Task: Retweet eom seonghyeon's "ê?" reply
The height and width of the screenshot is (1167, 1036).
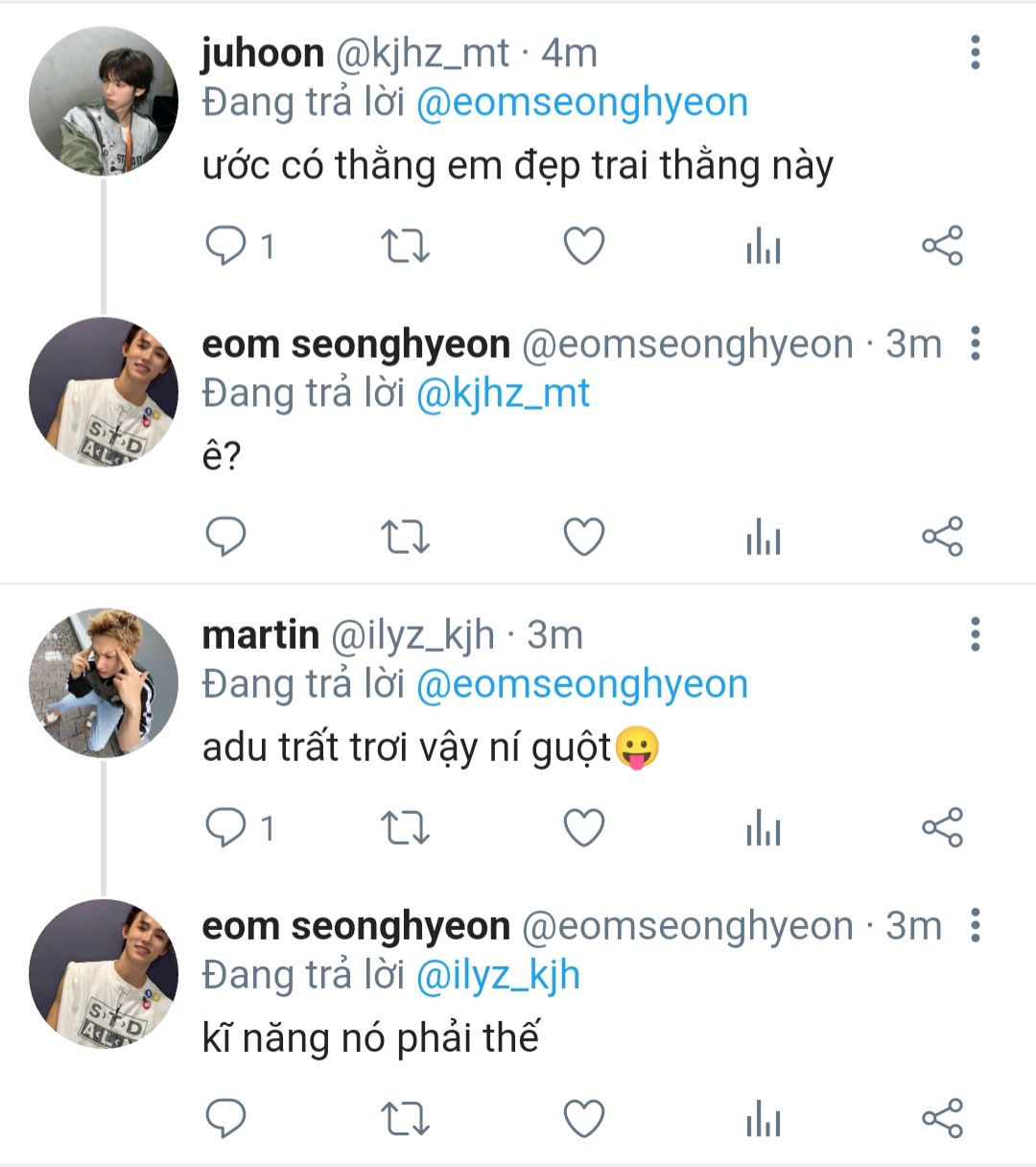Action: (405, 536)
